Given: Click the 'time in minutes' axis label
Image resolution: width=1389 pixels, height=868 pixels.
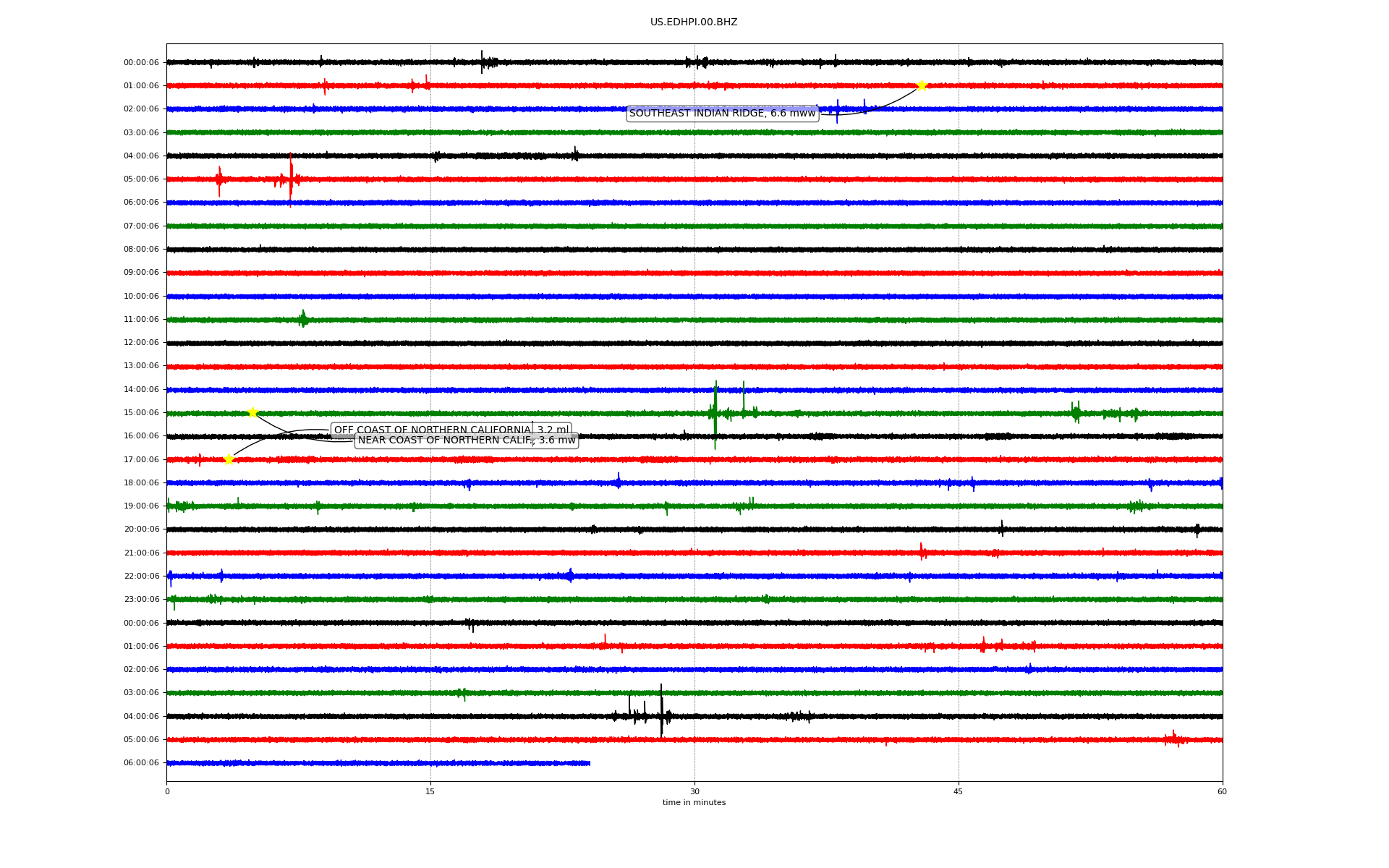Looking at the screenshot, I should point(694,803).
